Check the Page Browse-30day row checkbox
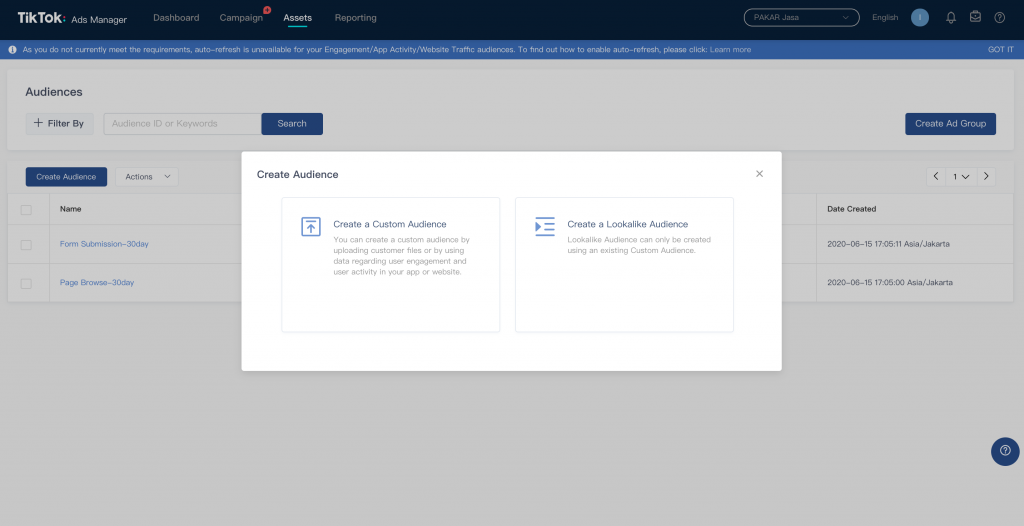Viewport: 1024px width, 526px height. (26, 284)
